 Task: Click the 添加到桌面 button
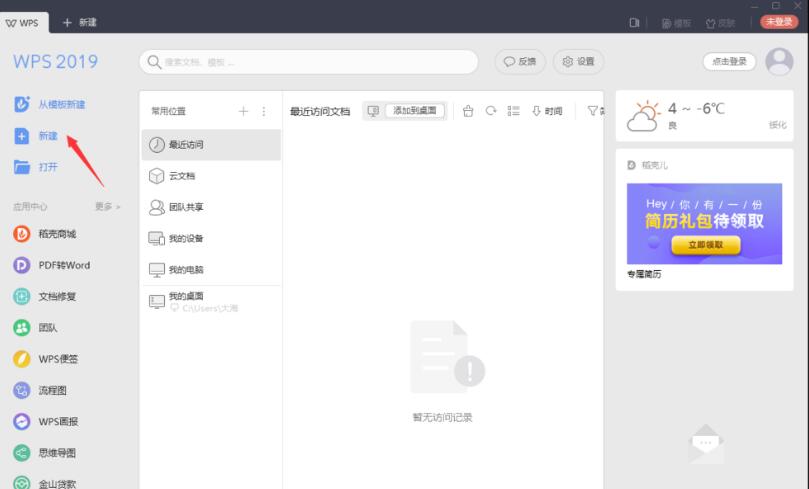coord(415,110)
